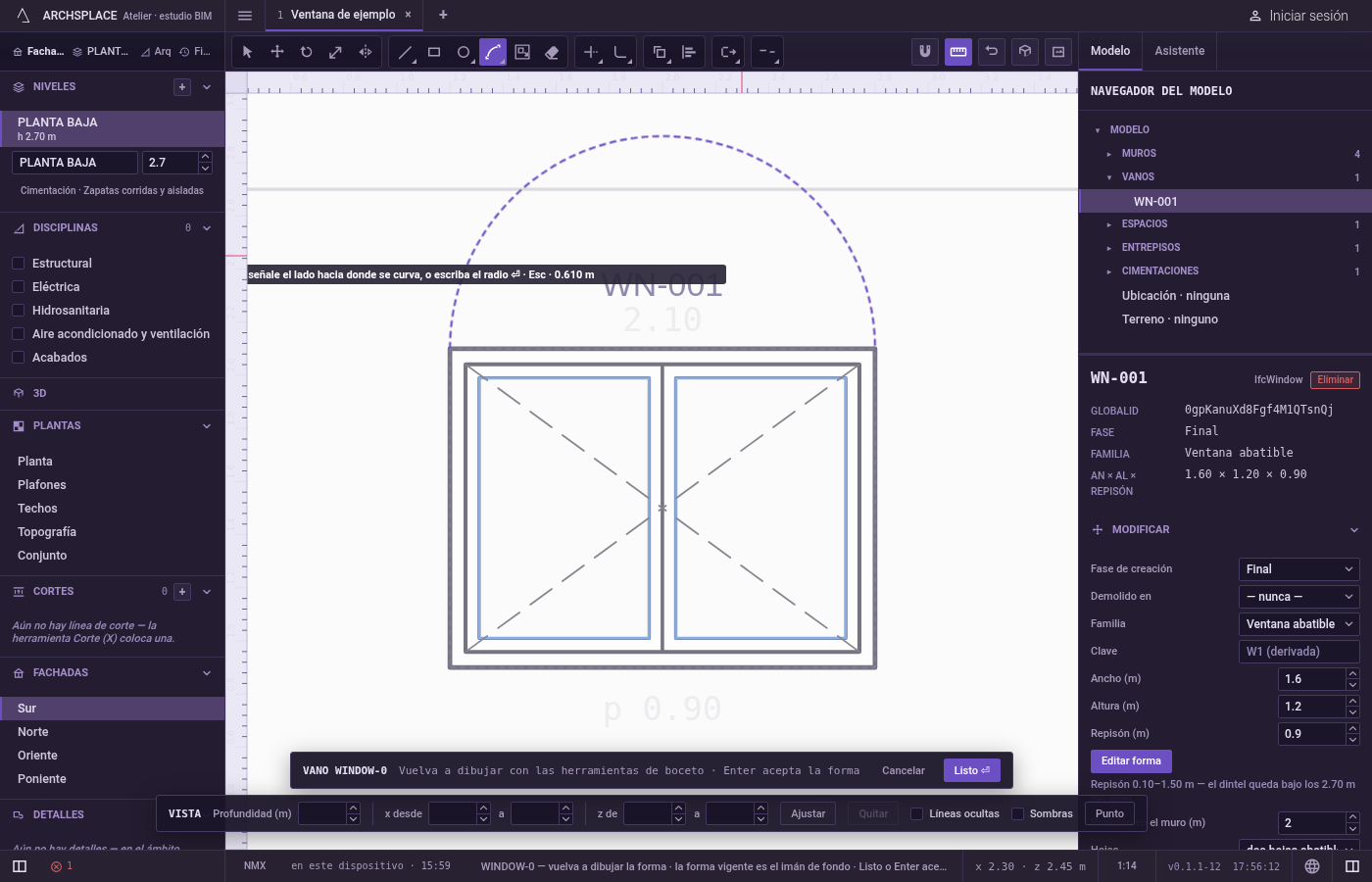Pick the circle drawing tool

[464, 52]
